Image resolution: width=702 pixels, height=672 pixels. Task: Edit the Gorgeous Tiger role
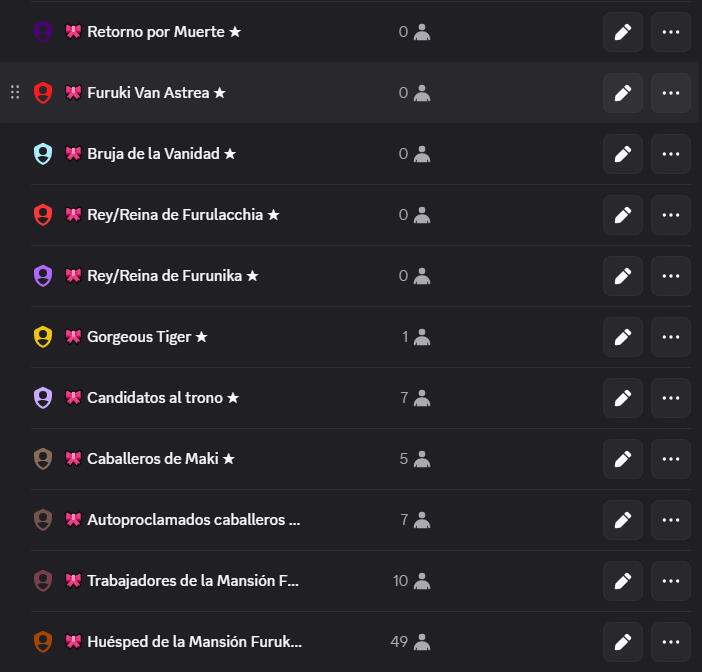coord(623,337)
